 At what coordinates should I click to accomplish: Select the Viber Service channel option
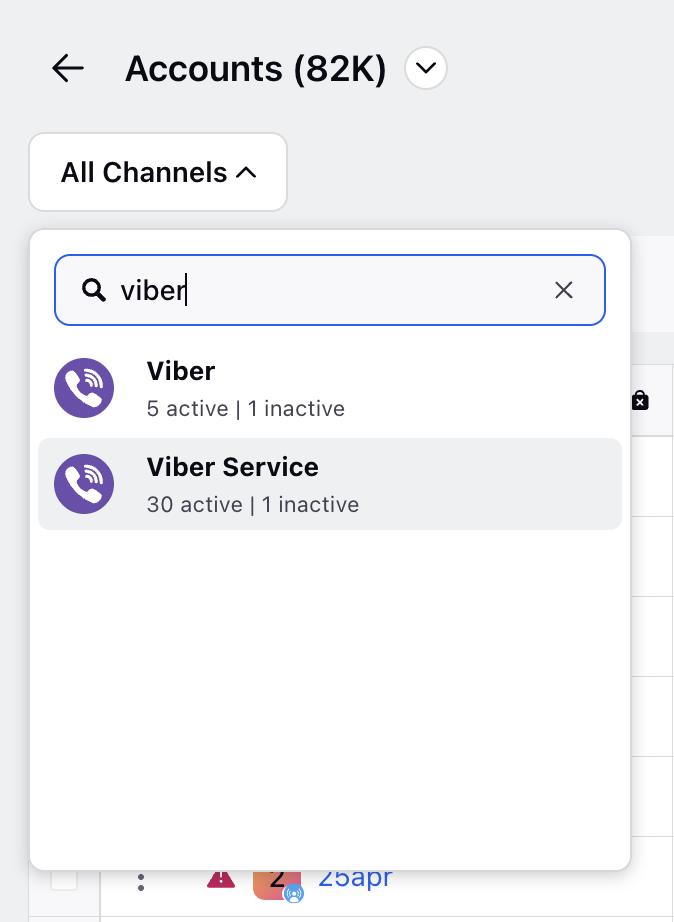(x=330, y=484)
